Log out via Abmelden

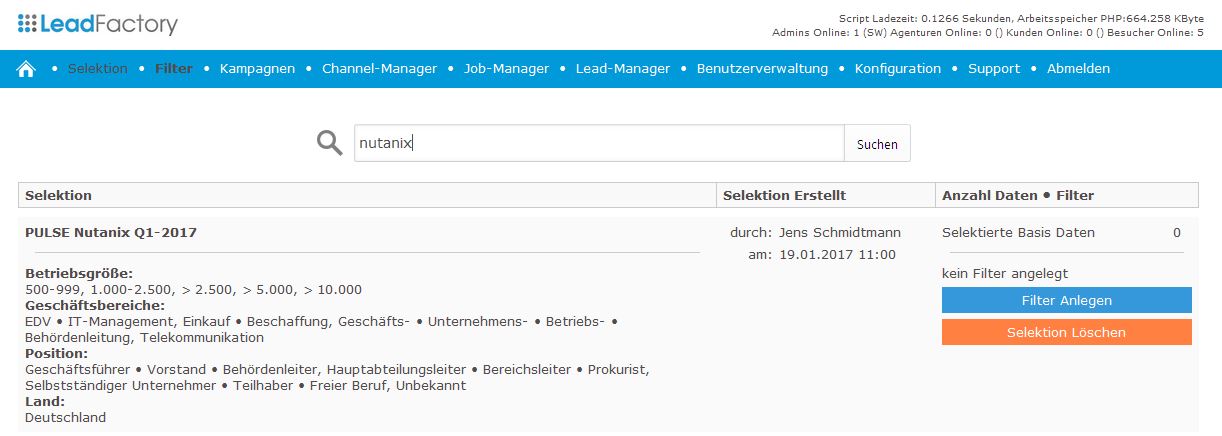(1078, 69)
